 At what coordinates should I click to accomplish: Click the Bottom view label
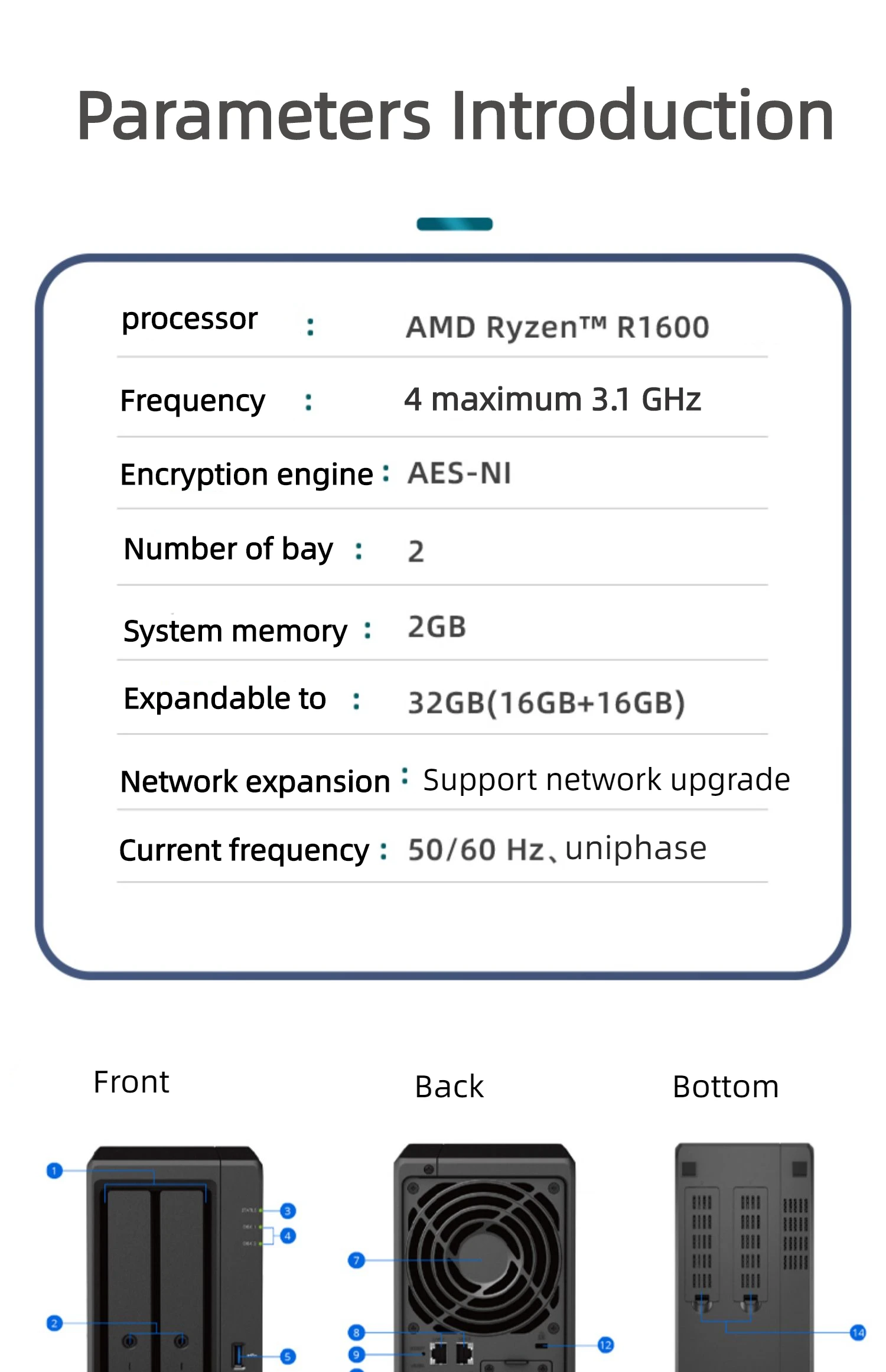(x=725, y=1087)
